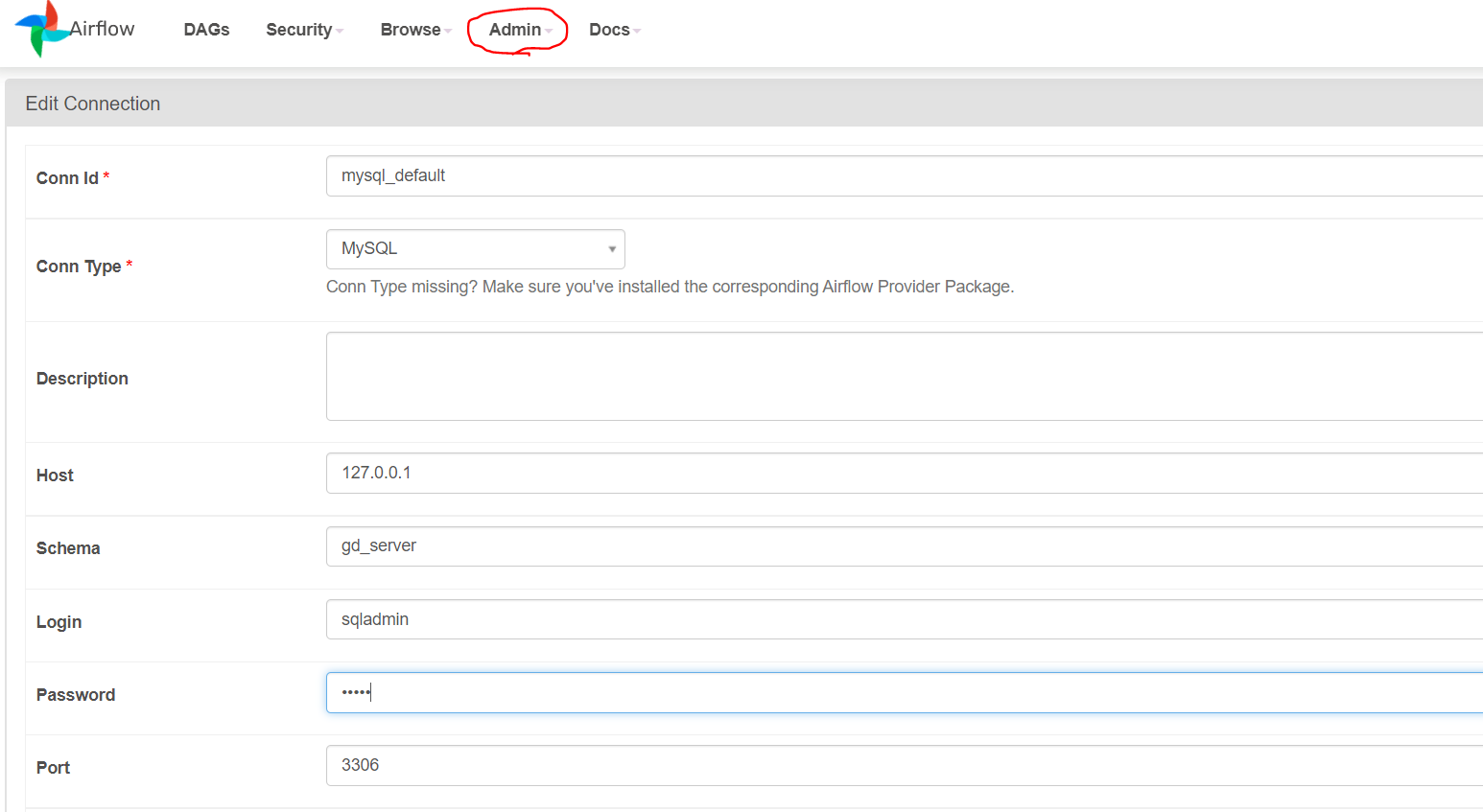The height and width of the screenshot is (812, 1483).
Task: Click the Port field showing 3306
Action: pos(905,766)
